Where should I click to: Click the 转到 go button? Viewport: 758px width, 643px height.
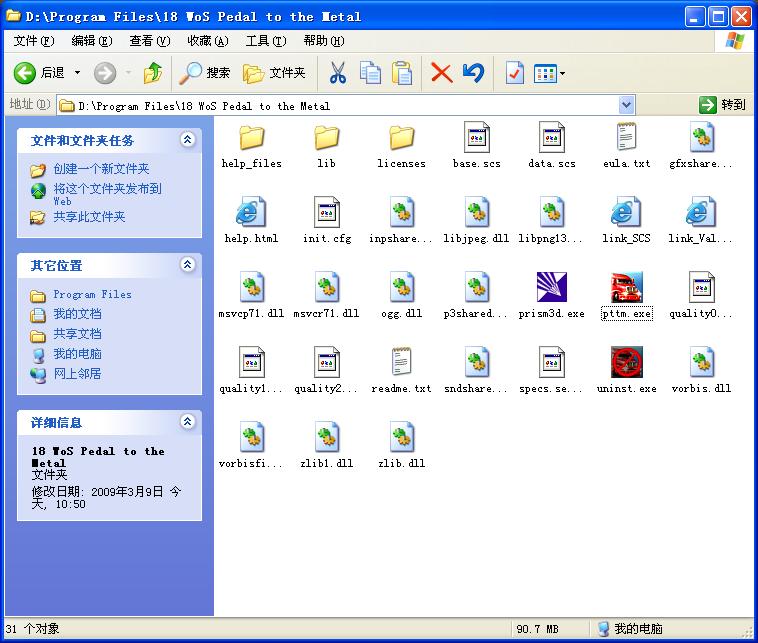pos(722,105)
